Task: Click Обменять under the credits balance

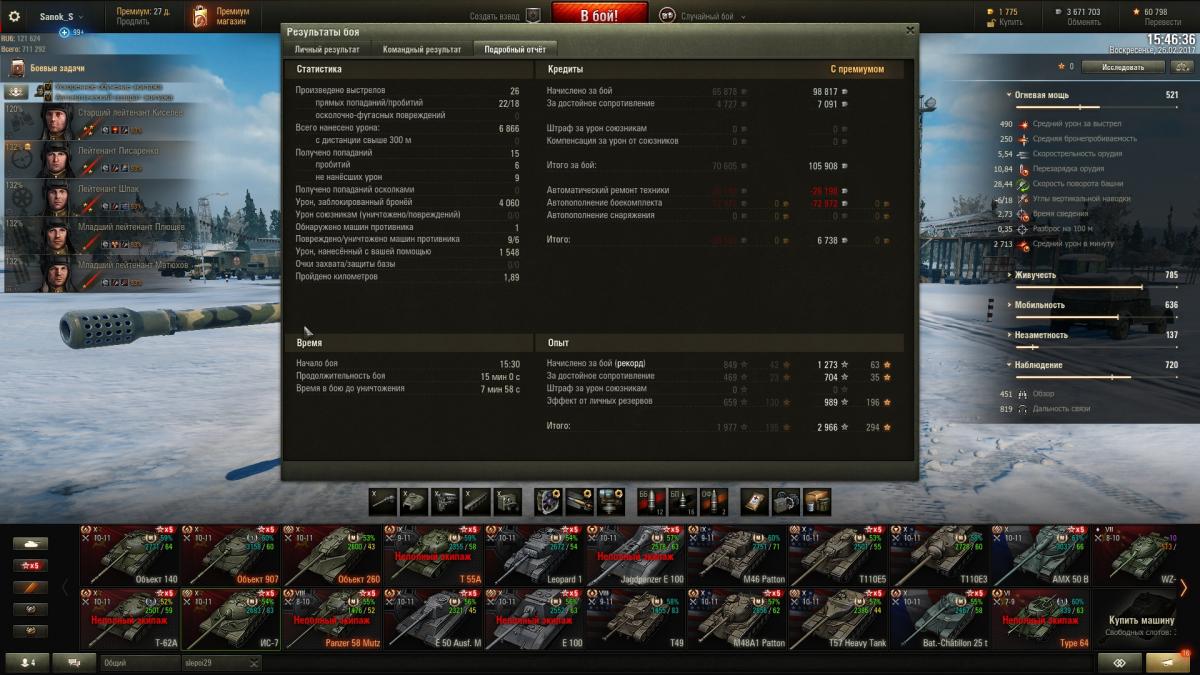Action: pyautogui.click(x=1083, y=22)
